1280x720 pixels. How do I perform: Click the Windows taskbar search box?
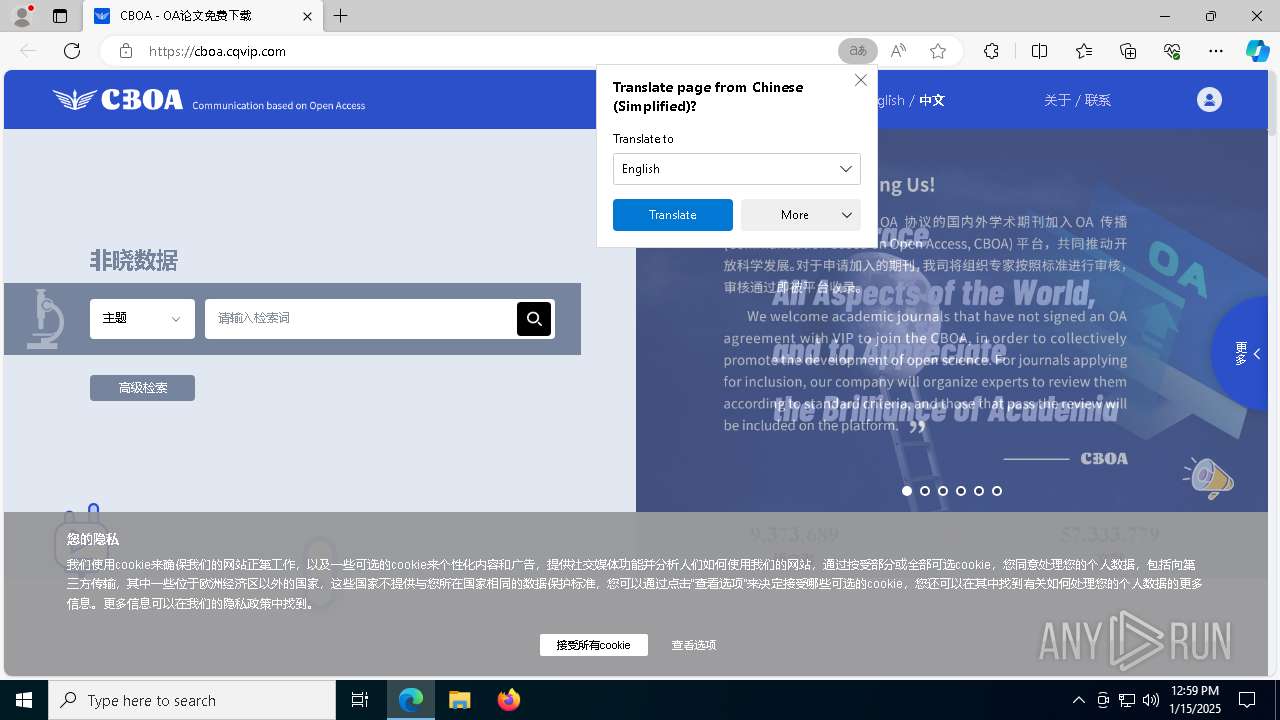point(192,700)
